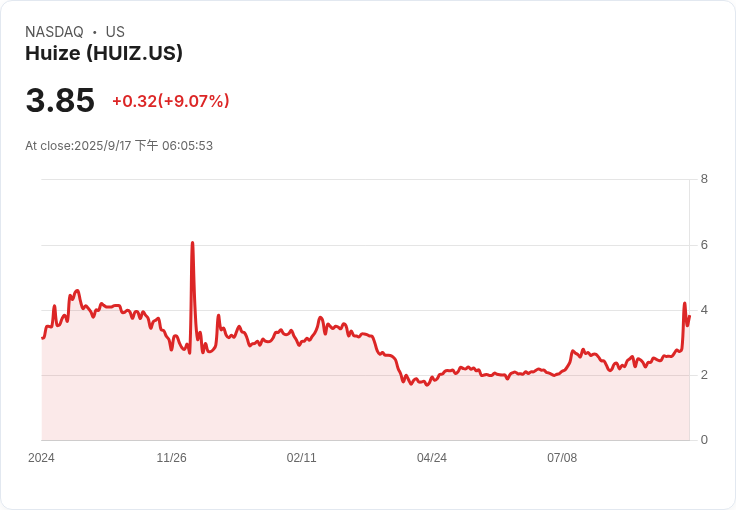Click the 04/24 x-axis date label
Image resolution: width=736 pixels, height=510 pixels.
click(x=432, y=458)
